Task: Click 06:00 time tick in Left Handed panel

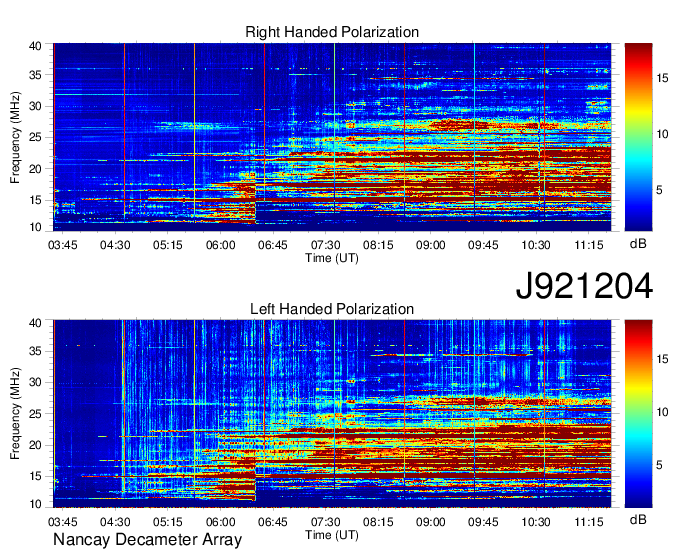Action: pyautogui.click(x=220, y=522)
